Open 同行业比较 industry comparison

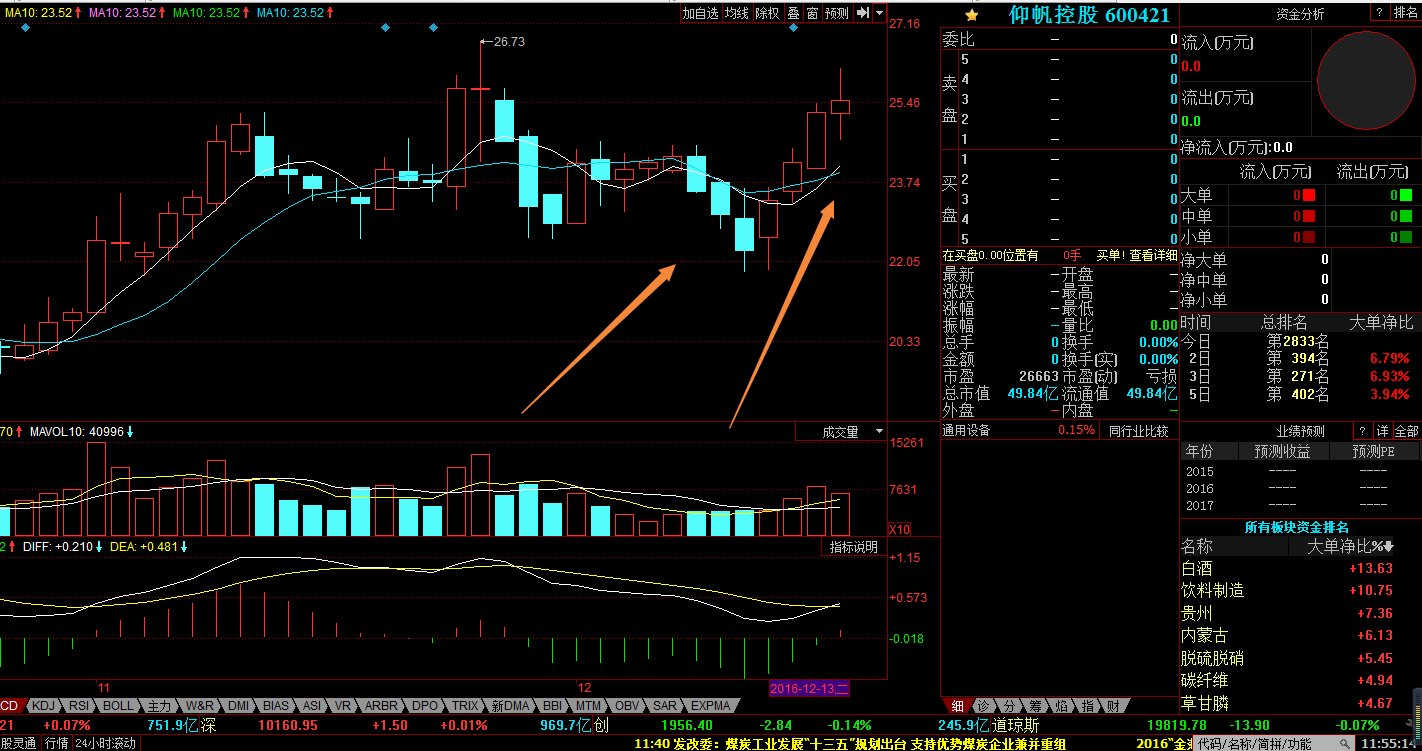(x=1138, y=431)
